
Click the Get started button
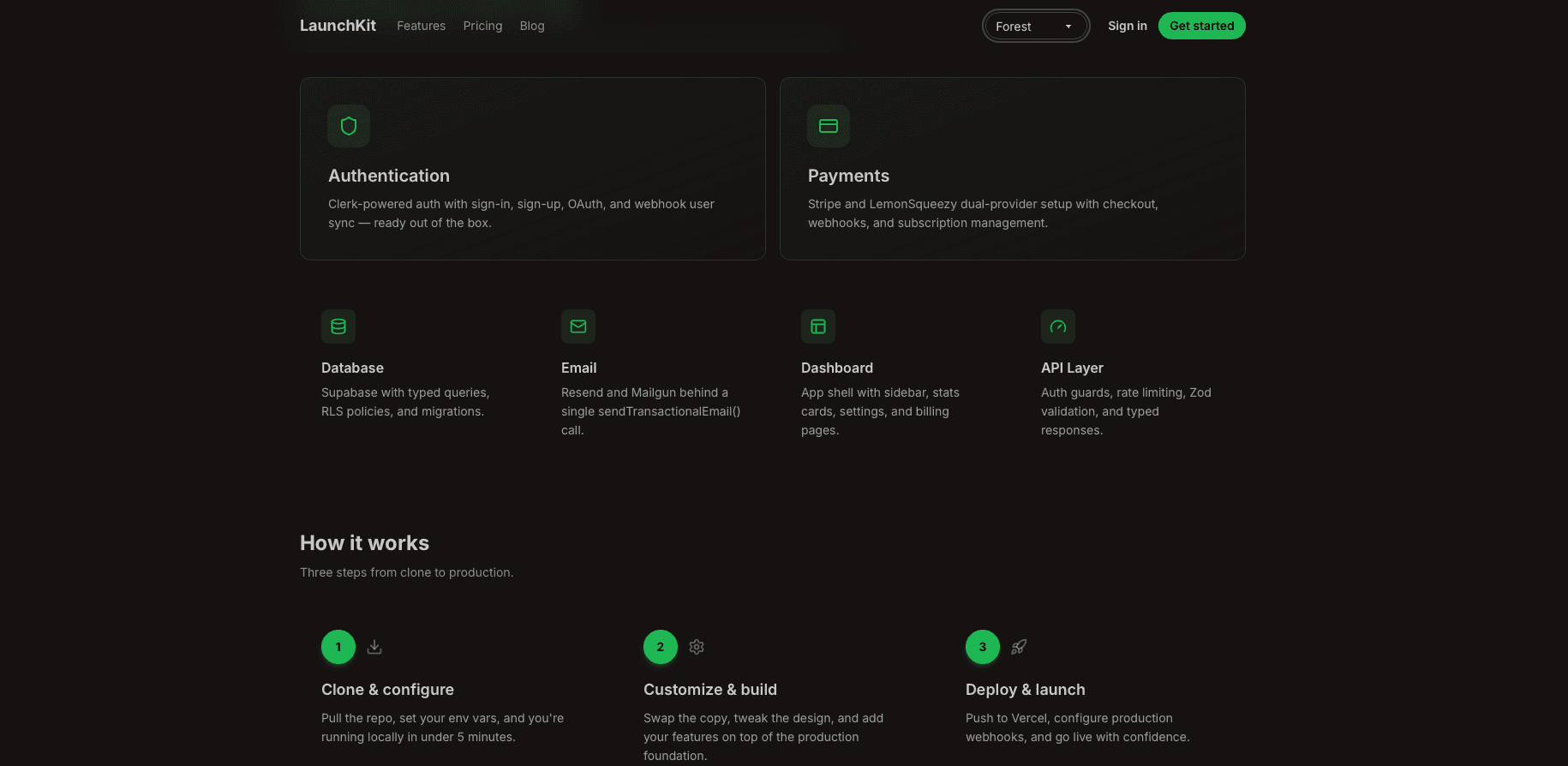tap(1202, 26)
